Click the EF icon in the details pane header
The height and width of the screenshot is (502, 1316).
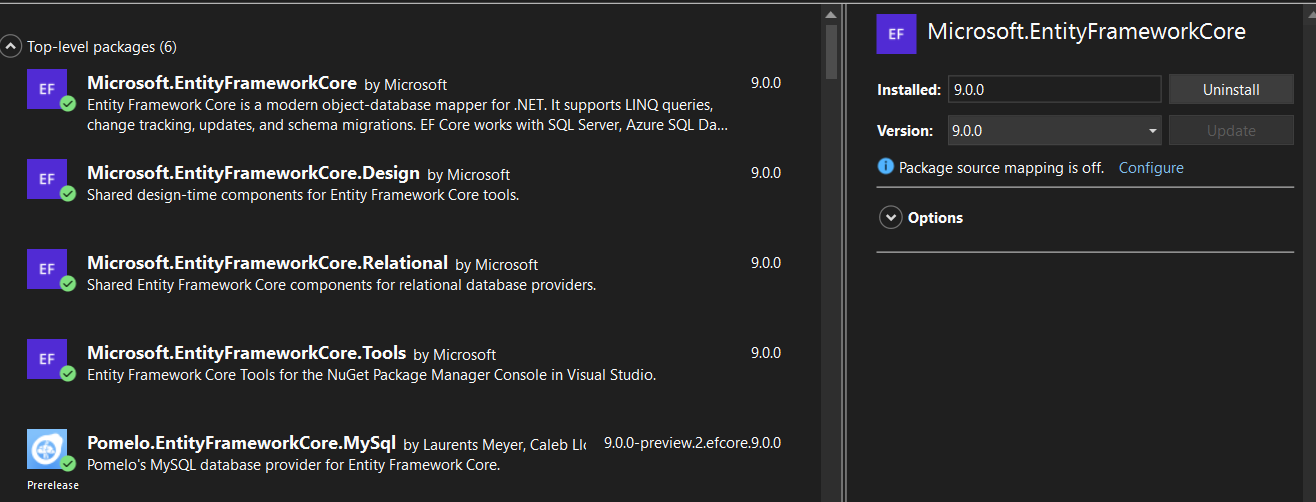[x=896, y=33]
